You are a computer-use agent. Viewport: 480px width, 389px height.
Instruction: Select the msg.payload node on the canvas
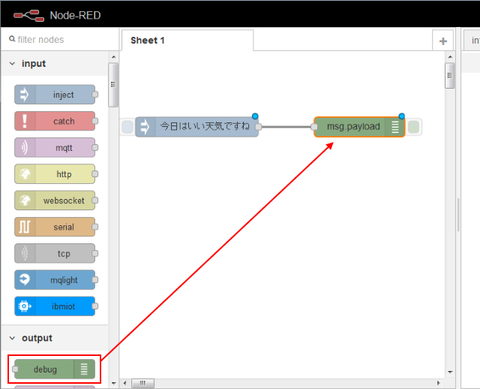[x=359, y=127]
